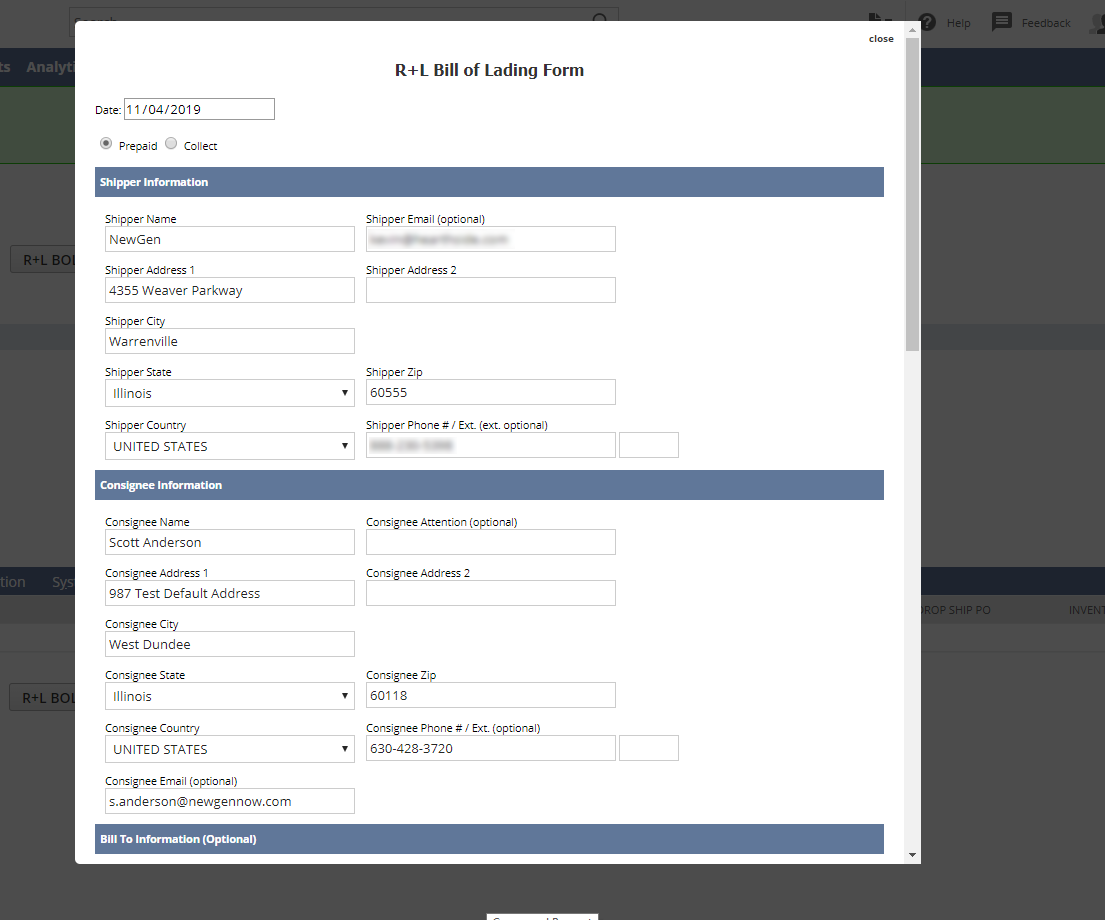Click the Date input field
Screen dimensions: 1105x920
[199, 109]
